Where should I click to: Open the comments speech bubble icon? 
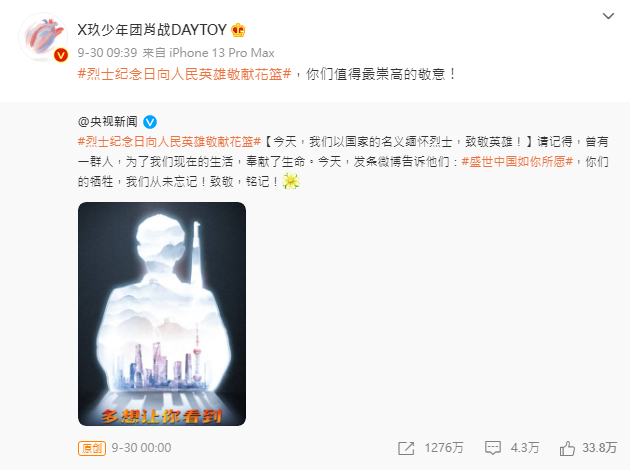point(493,448)
